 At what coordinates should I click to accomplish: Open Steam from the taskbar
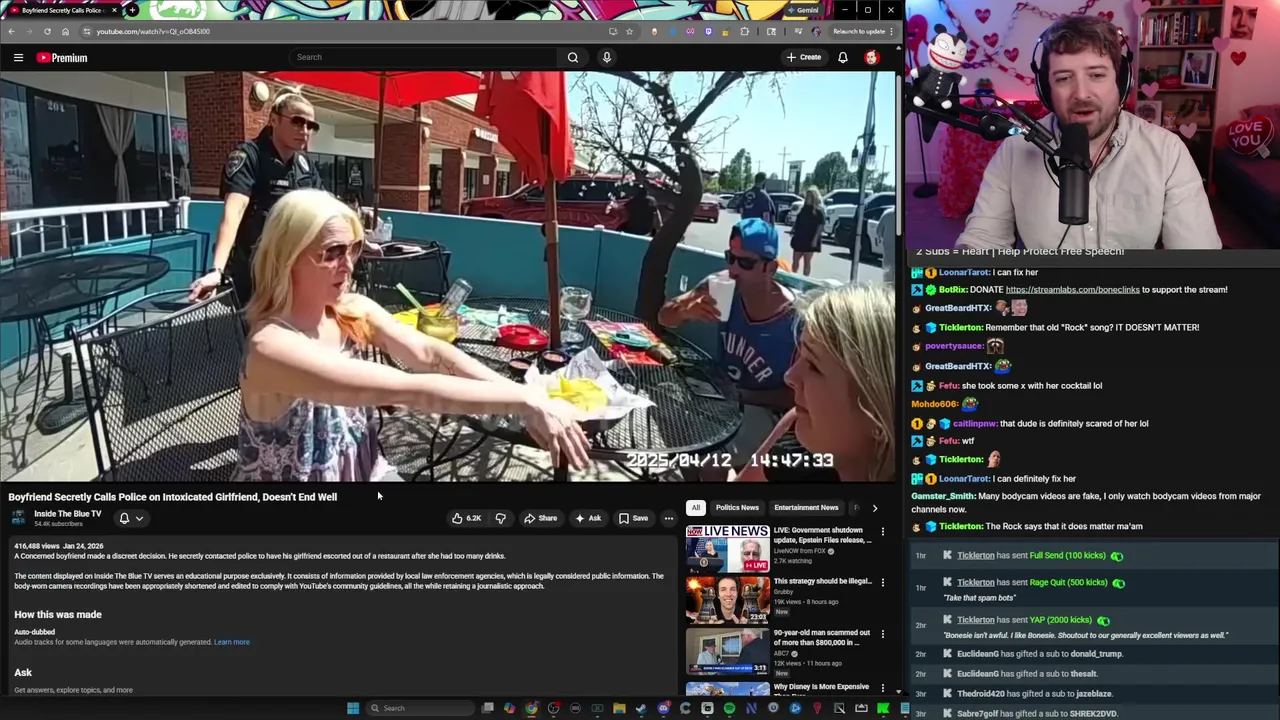(641, 708)
